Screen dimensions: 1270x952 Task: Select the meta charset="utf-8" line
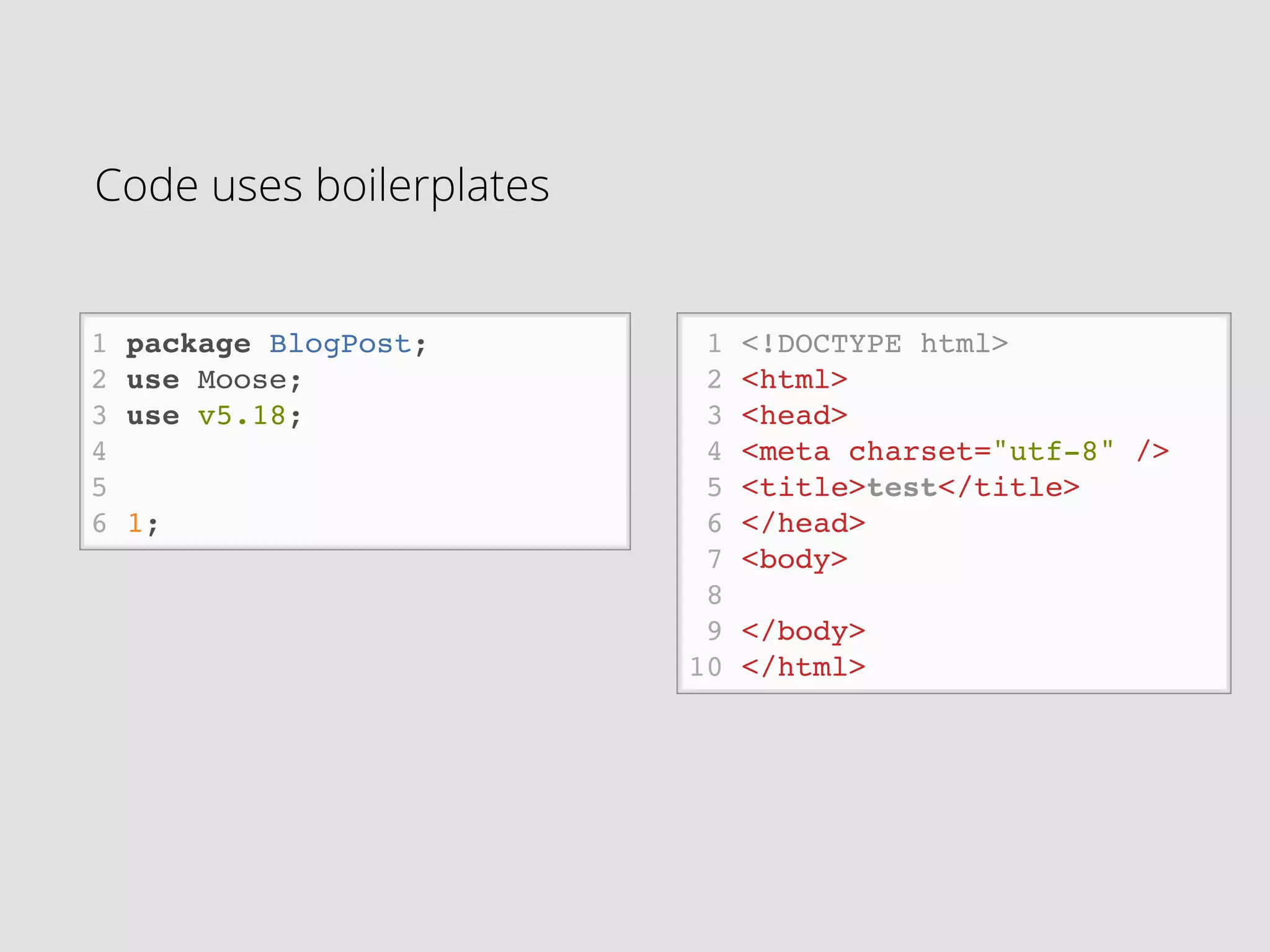pos(955,451)
